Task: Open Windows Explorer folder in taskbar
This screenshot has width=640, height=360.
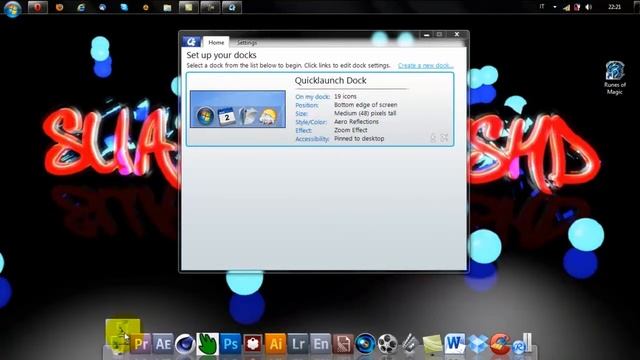Action: pos(167,7)
